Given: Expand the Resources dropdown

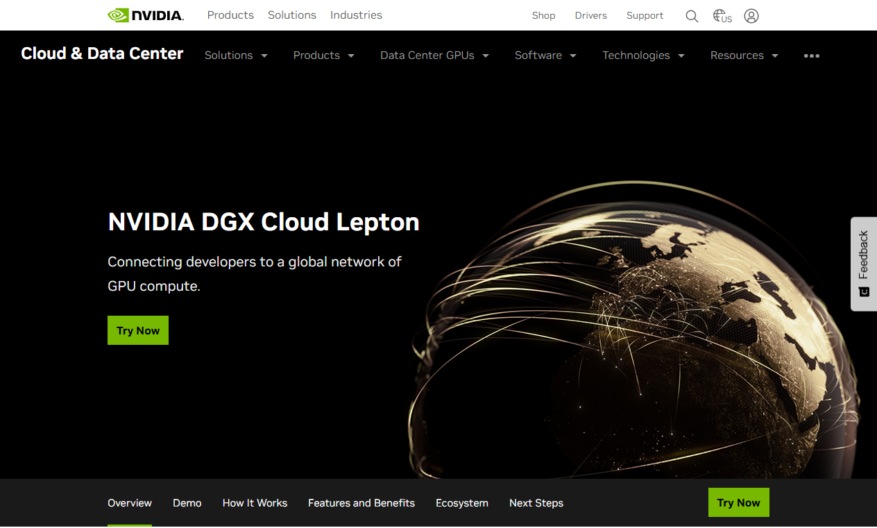Looking at the screenshot, I should (x=744, y=55).
